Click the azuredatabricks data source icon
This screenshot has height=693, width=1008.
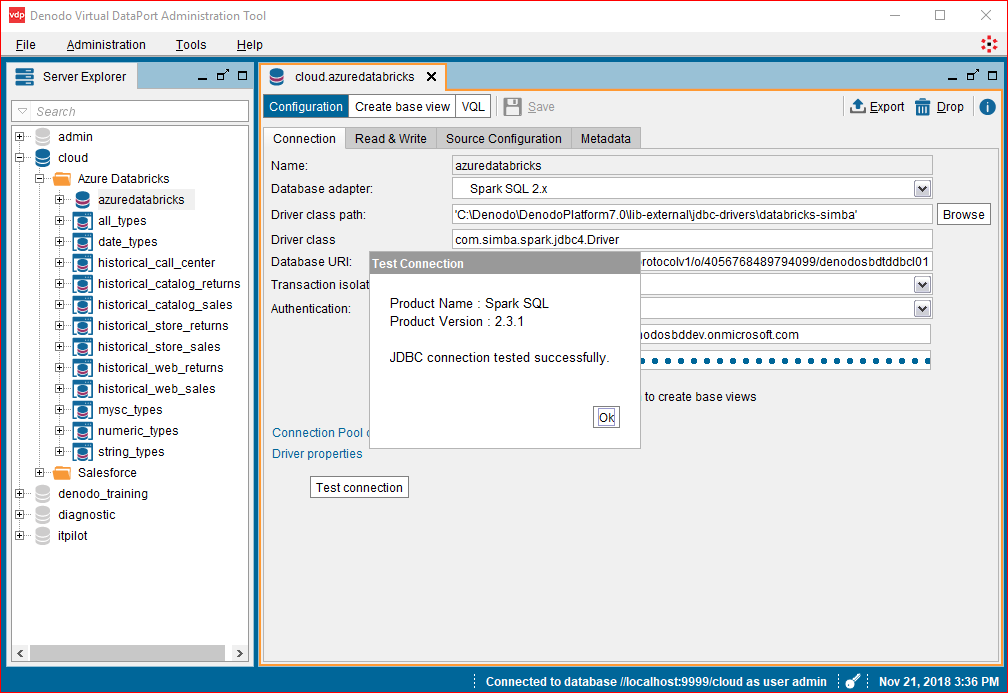click(x=83, y=200)
